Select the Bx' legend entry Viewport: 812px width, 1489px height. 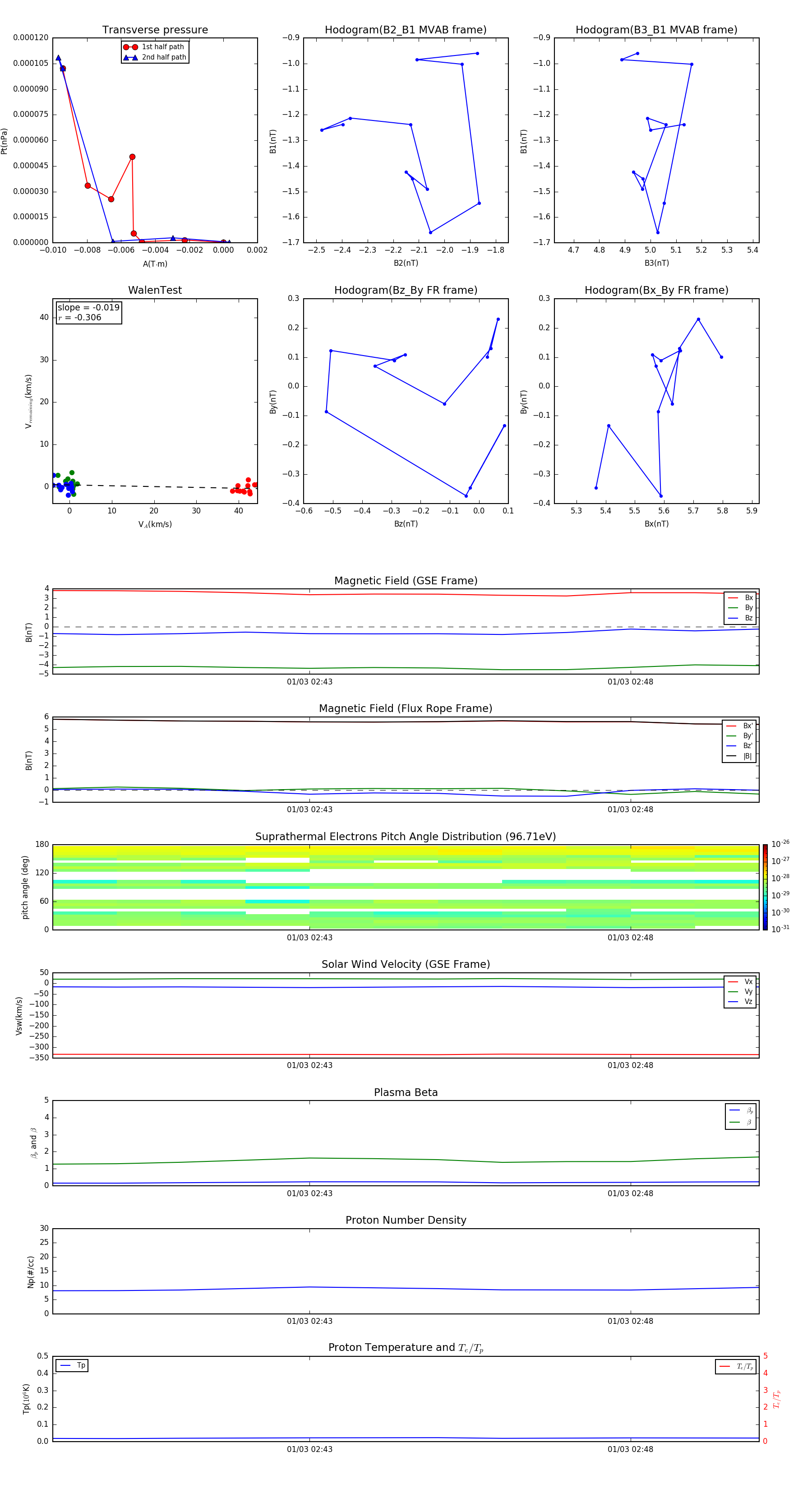(740, 726)
